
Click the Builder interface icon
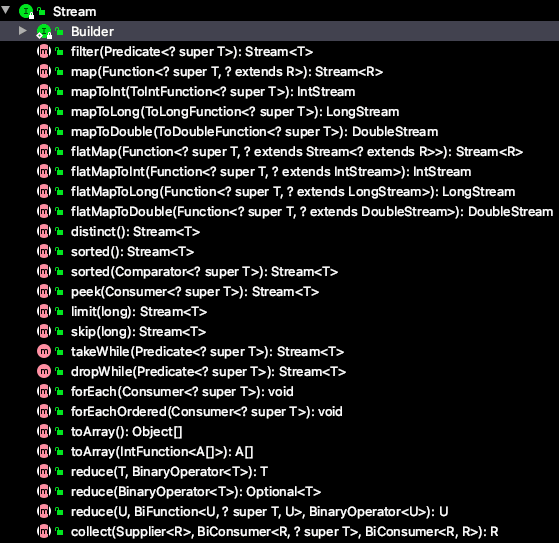coord(44,31)
